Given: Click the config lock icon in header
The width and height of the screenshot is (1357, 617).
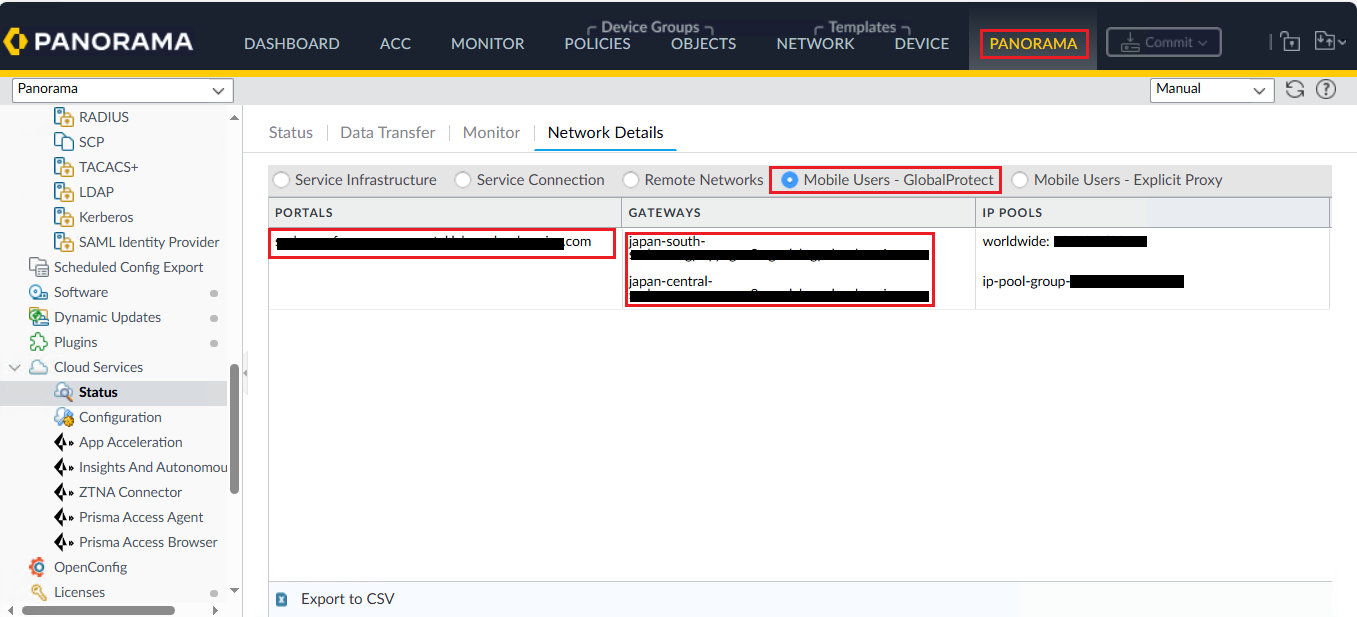Looking at the screenshot, I should point(1290,42).
